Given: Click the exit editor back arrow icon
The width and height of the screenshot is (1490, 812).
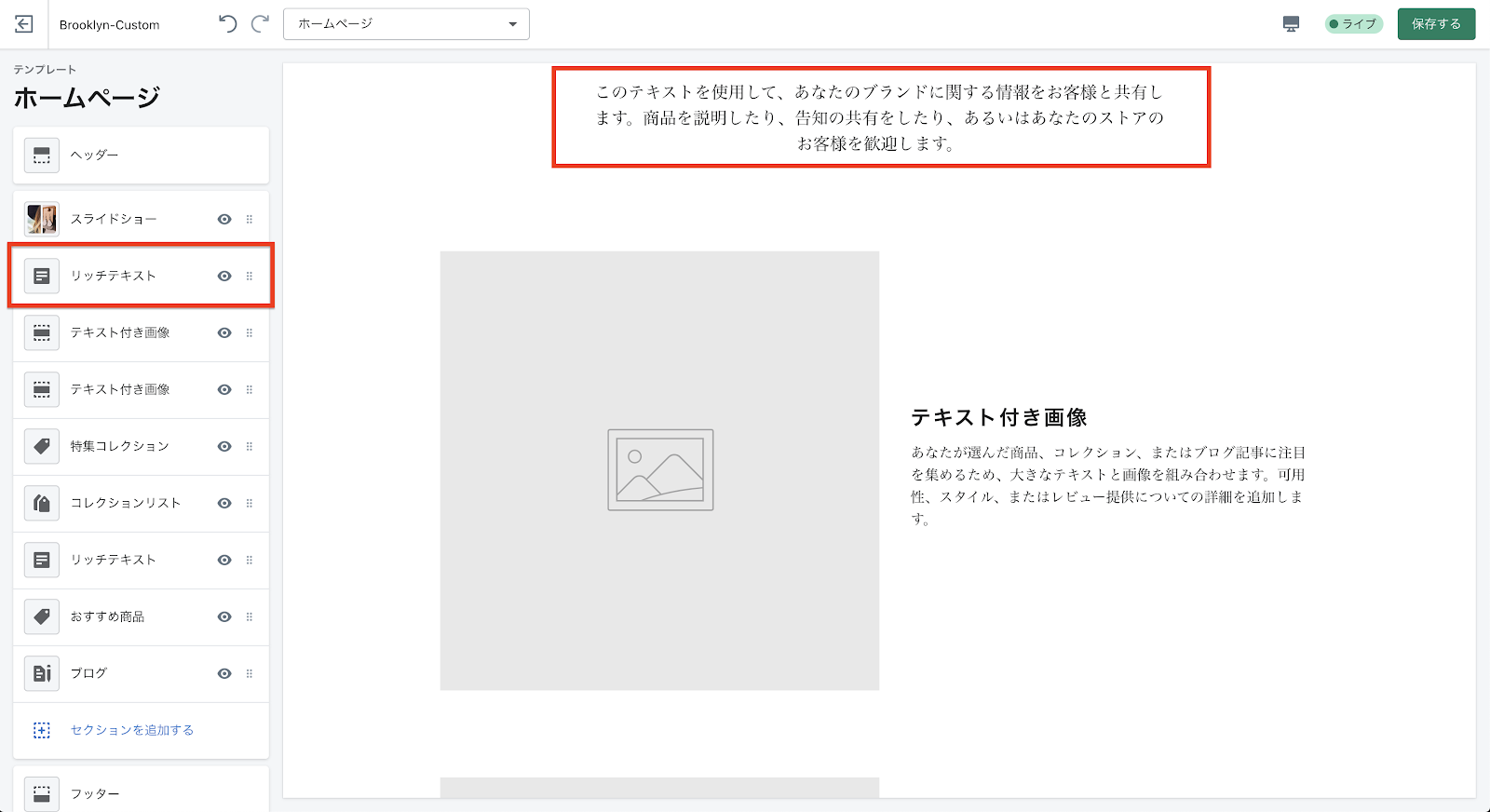Looking at the screenshot, I should coord(24,24).
